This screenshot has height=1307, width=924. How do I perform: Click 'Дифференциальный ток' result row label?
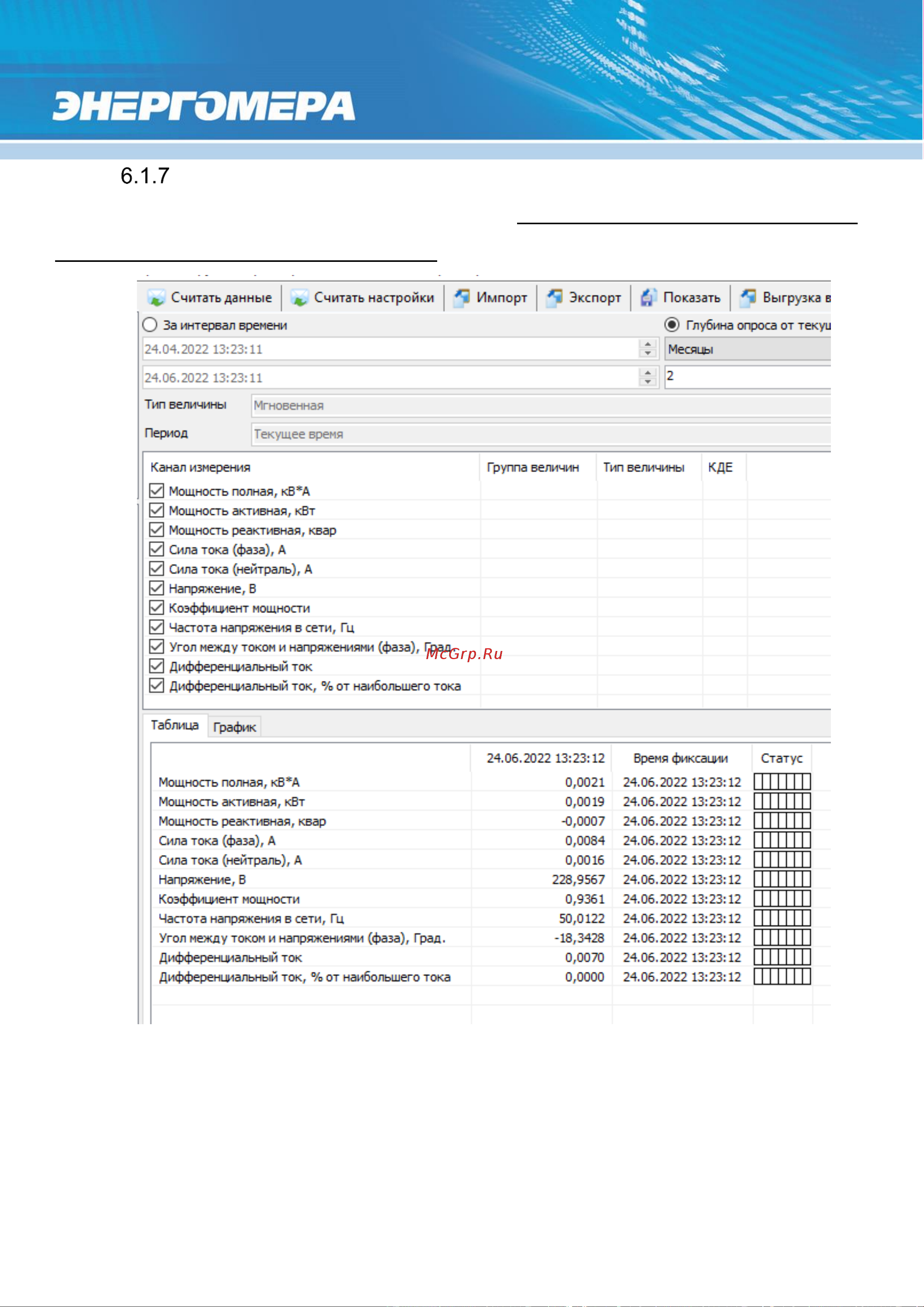(x=230, y=957)
